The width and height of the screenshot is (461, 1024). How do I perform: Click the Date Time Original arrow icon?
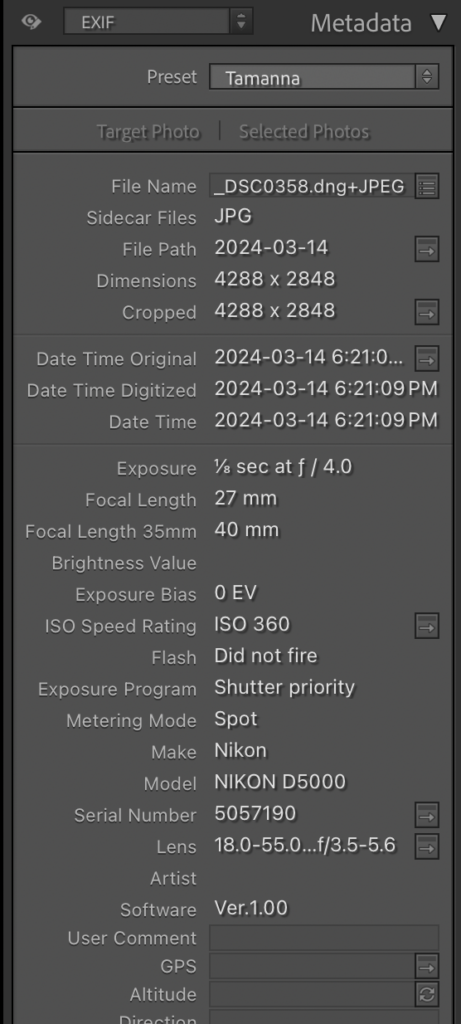(427, 359)
